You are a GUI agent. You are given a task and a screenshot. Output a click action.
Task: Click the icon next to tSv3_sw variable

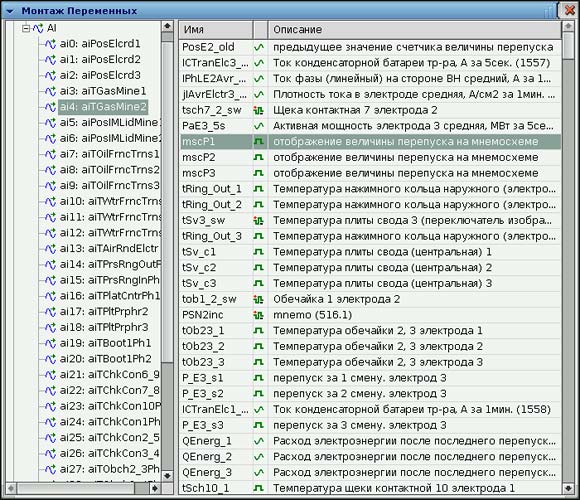(259, 221)
